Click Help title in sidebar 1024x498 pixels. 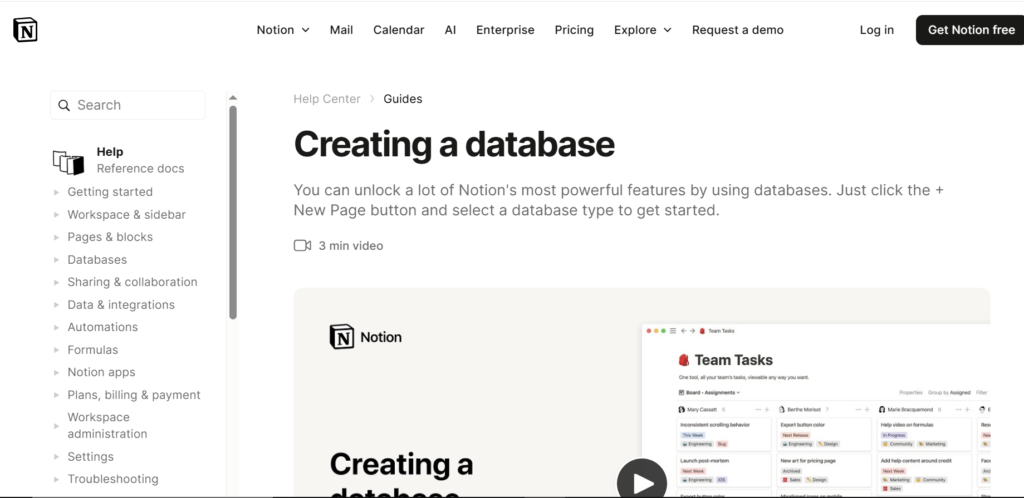pos(110,151)
